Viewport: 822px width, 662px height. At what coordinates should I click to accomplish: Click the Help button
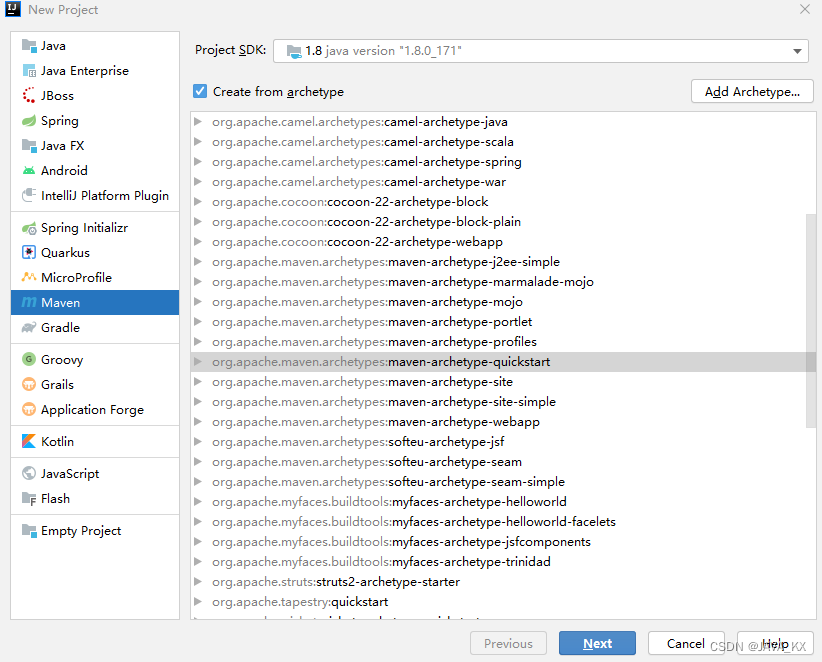click(x=775, y=643)
